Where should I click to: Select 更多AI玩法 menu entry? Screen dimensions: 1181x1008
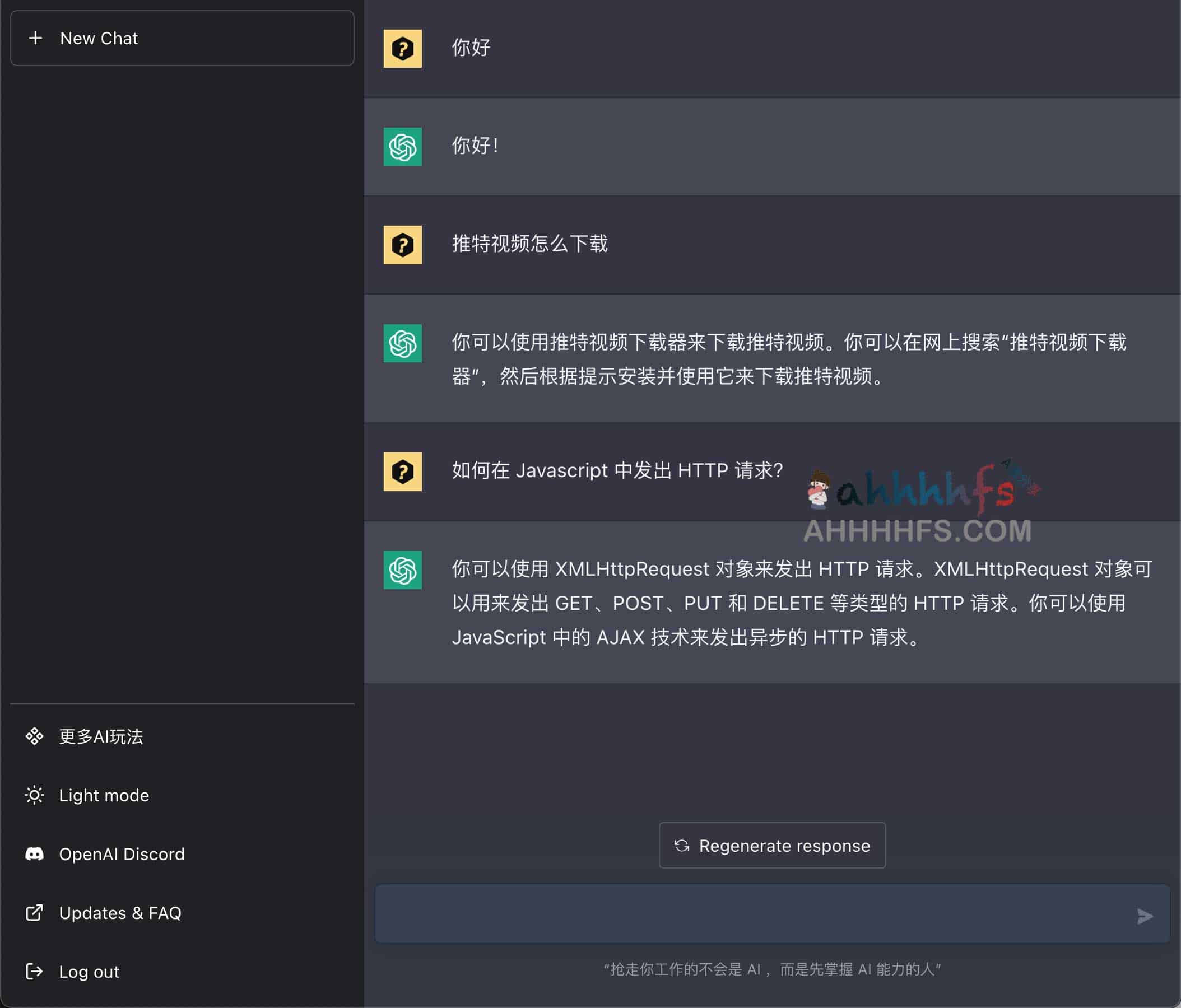(101, 737)
